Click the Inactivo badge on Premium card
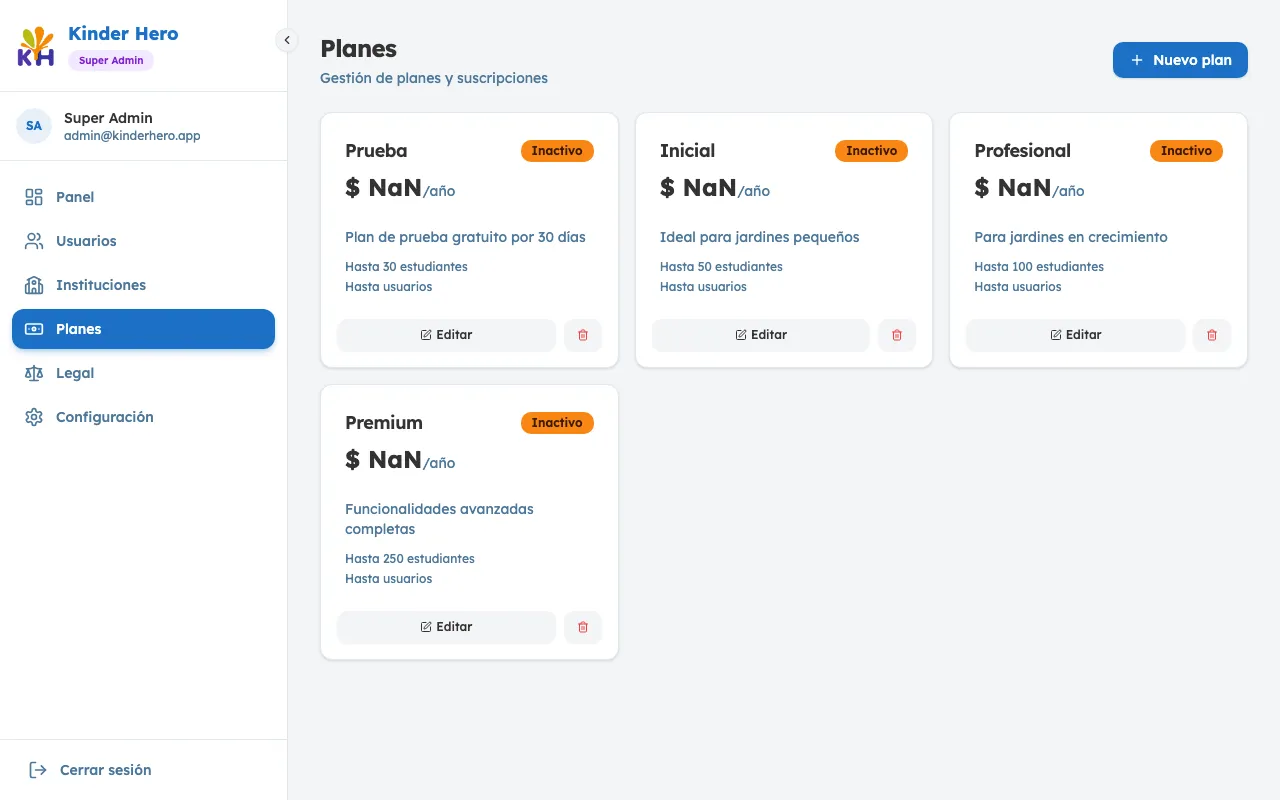Viewport: 1280px width, 800px height. 557,423
